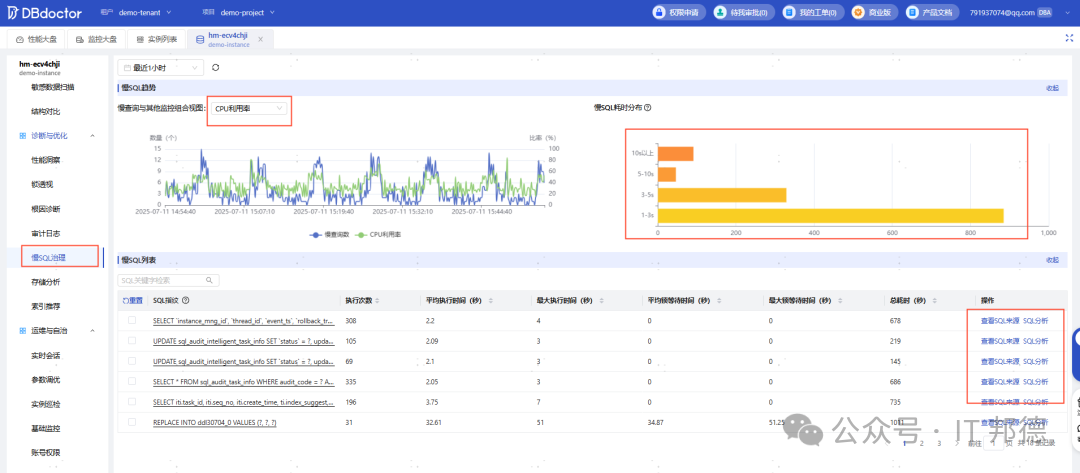Click the 3-5s bar in distribution chart
This screenshot has width=1080, height=473.
coord(722,195)
